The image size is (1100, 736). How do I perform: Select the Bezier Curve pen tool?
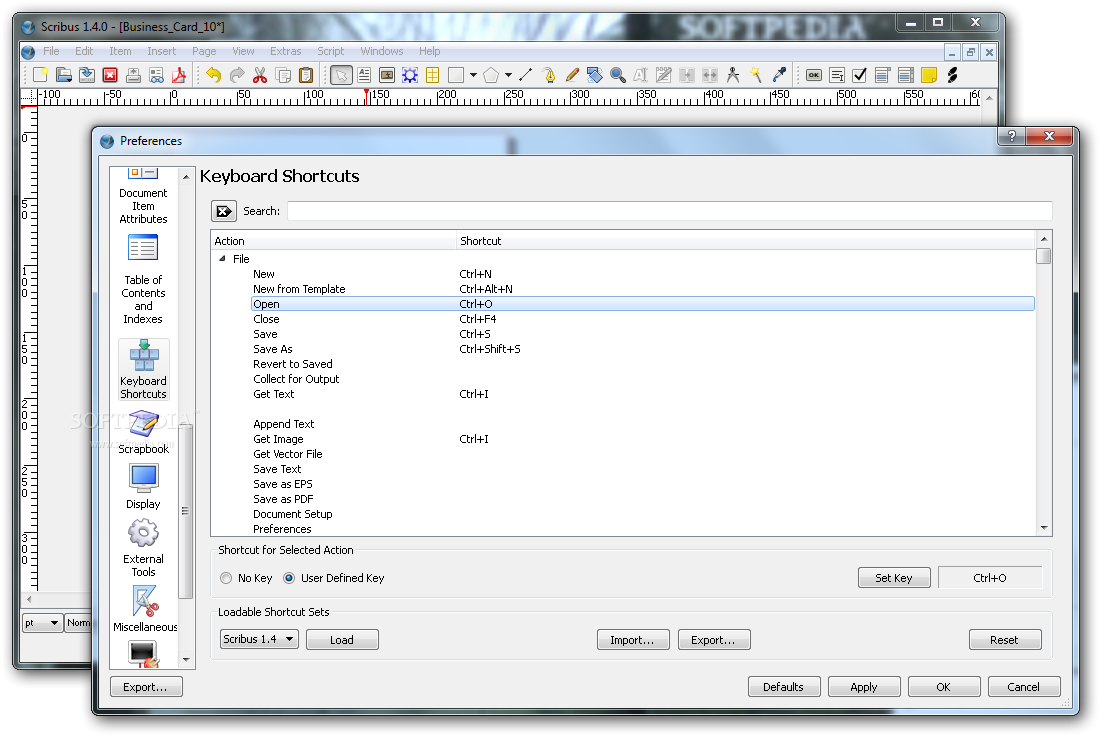coord(549,75)
